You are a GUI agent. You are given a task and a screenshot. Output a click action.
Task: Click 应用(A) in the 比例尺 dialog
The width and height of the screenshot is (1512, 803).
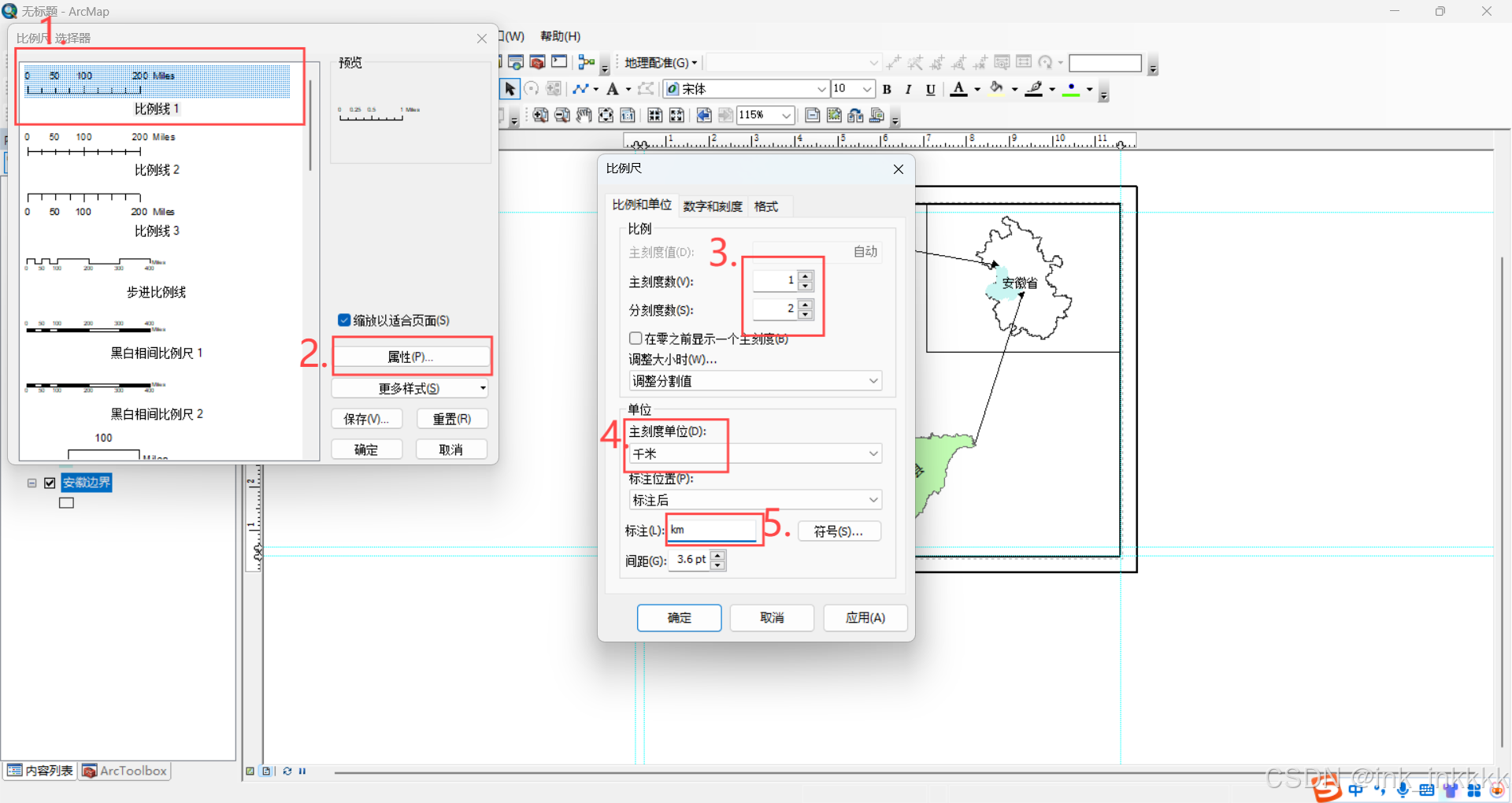coord(865,618)
